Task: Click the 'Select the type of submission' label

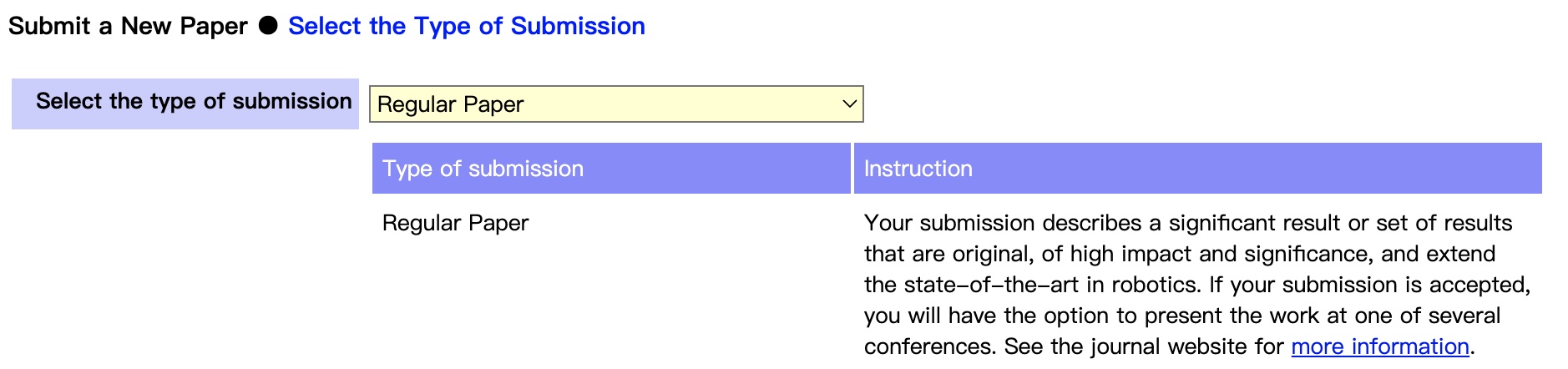Action: [x=194, y=101]
